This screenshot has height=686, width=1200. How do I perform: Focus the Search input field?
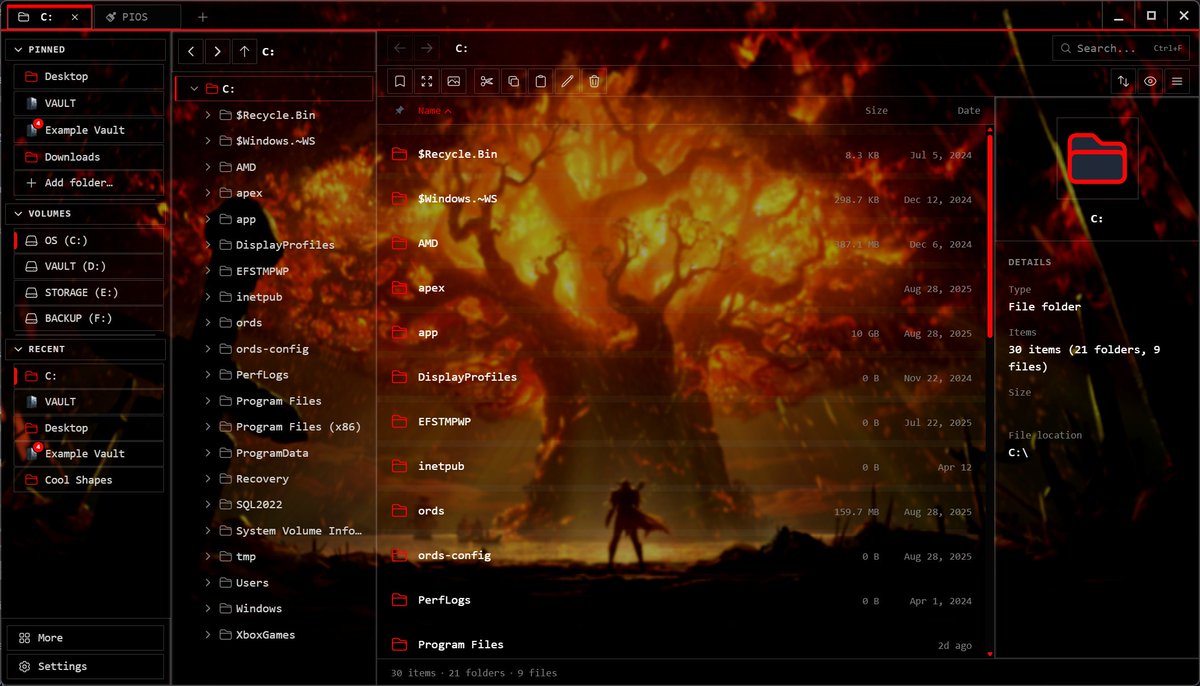pyautogui.click(x=1122, y=48)
